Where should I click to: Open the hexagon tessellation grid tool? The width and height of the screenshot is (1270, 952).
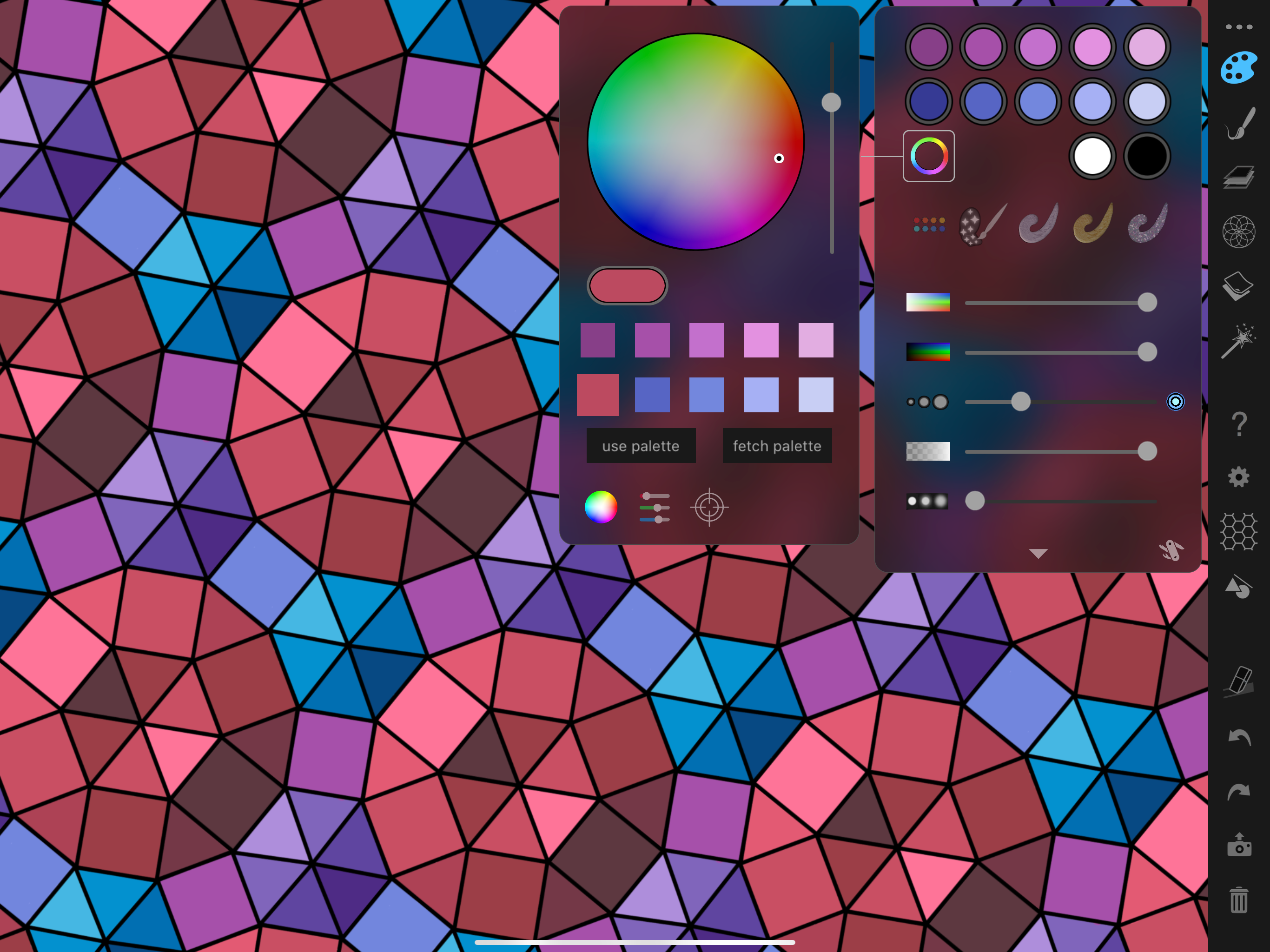pyautogui.click(x=1238, y=531)
